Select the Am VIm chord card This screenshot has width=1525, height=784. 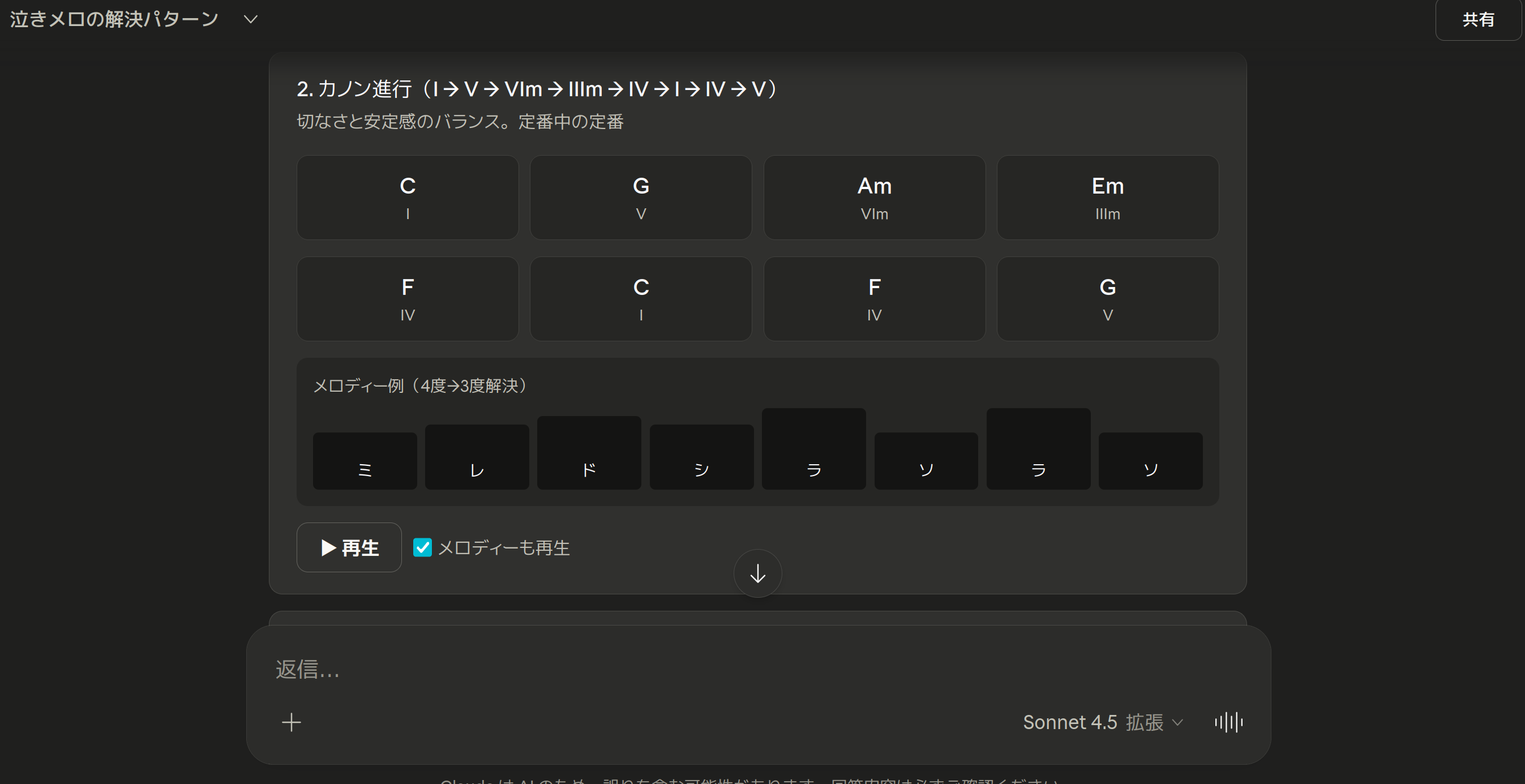(874, 197)
